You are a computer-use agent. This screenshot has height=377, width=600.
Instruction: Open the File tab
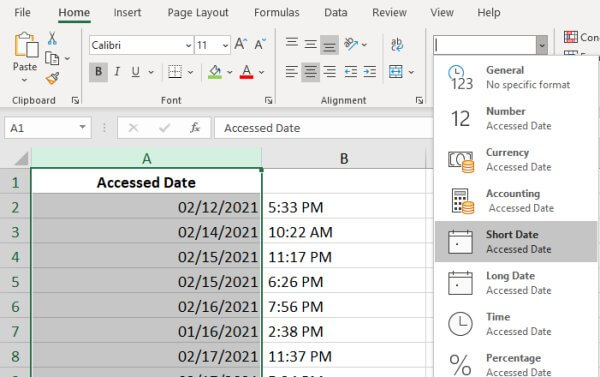22,13
